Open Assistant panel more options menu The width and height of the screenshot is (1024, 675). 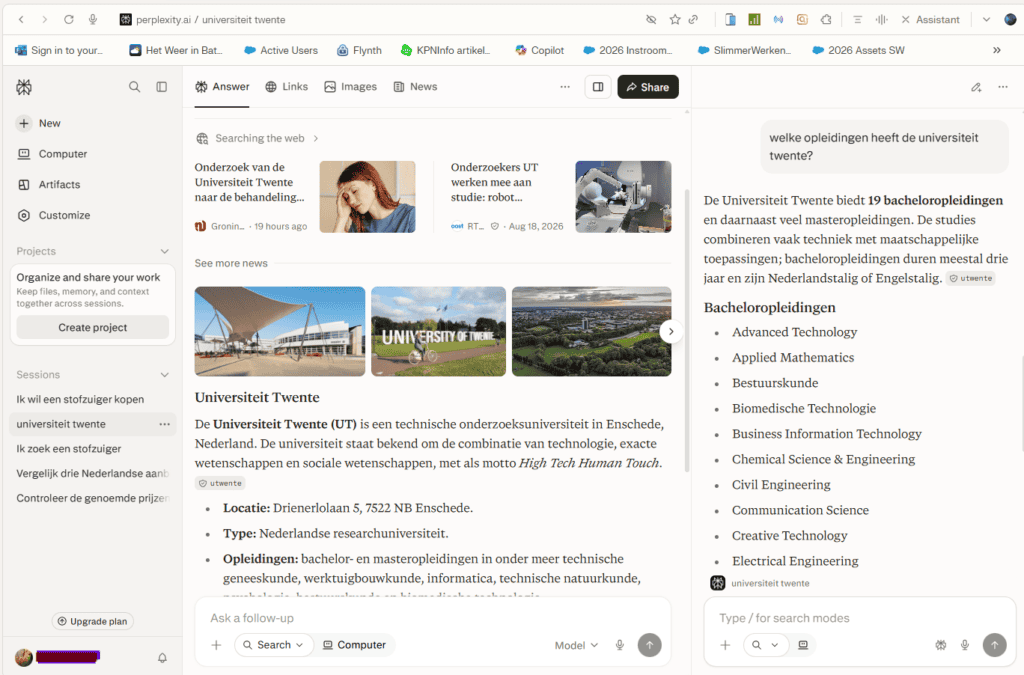(x=1003, y=87)
